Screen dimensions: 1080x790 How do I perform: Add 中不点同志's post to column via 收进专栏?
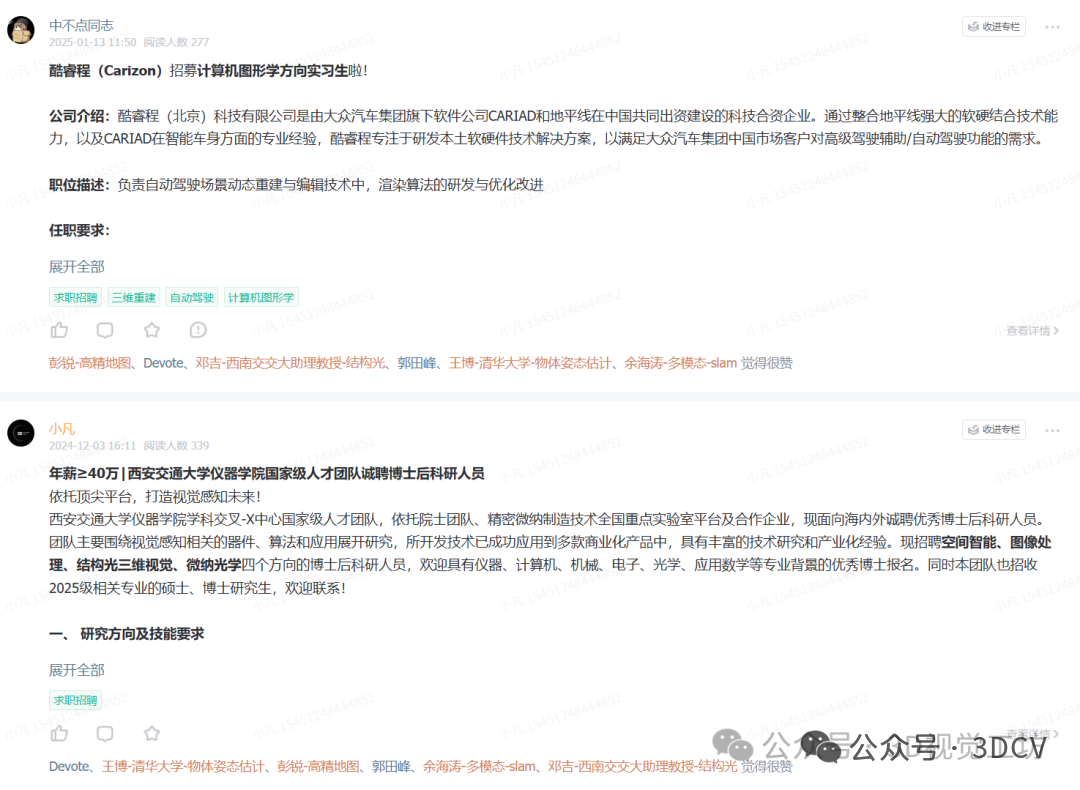(994, 26)
